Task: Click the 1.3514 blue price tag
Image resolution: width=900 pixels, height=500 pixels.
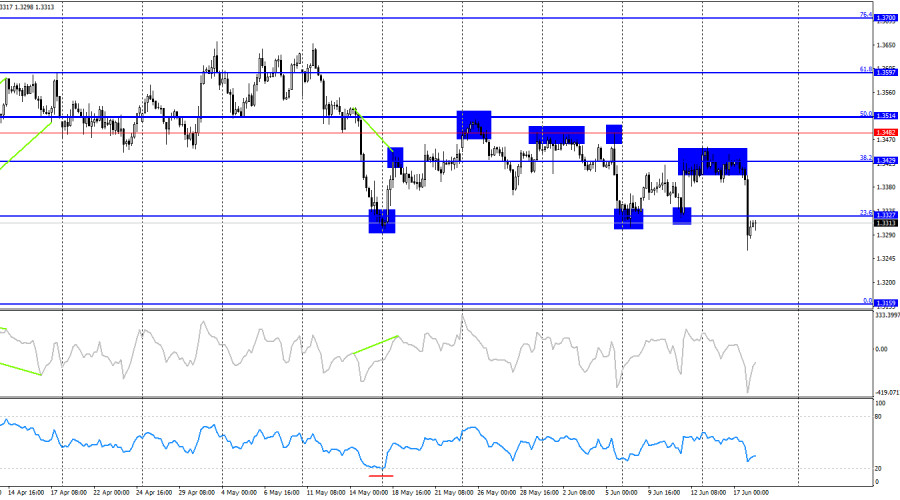Action: [x=886, y=116]
